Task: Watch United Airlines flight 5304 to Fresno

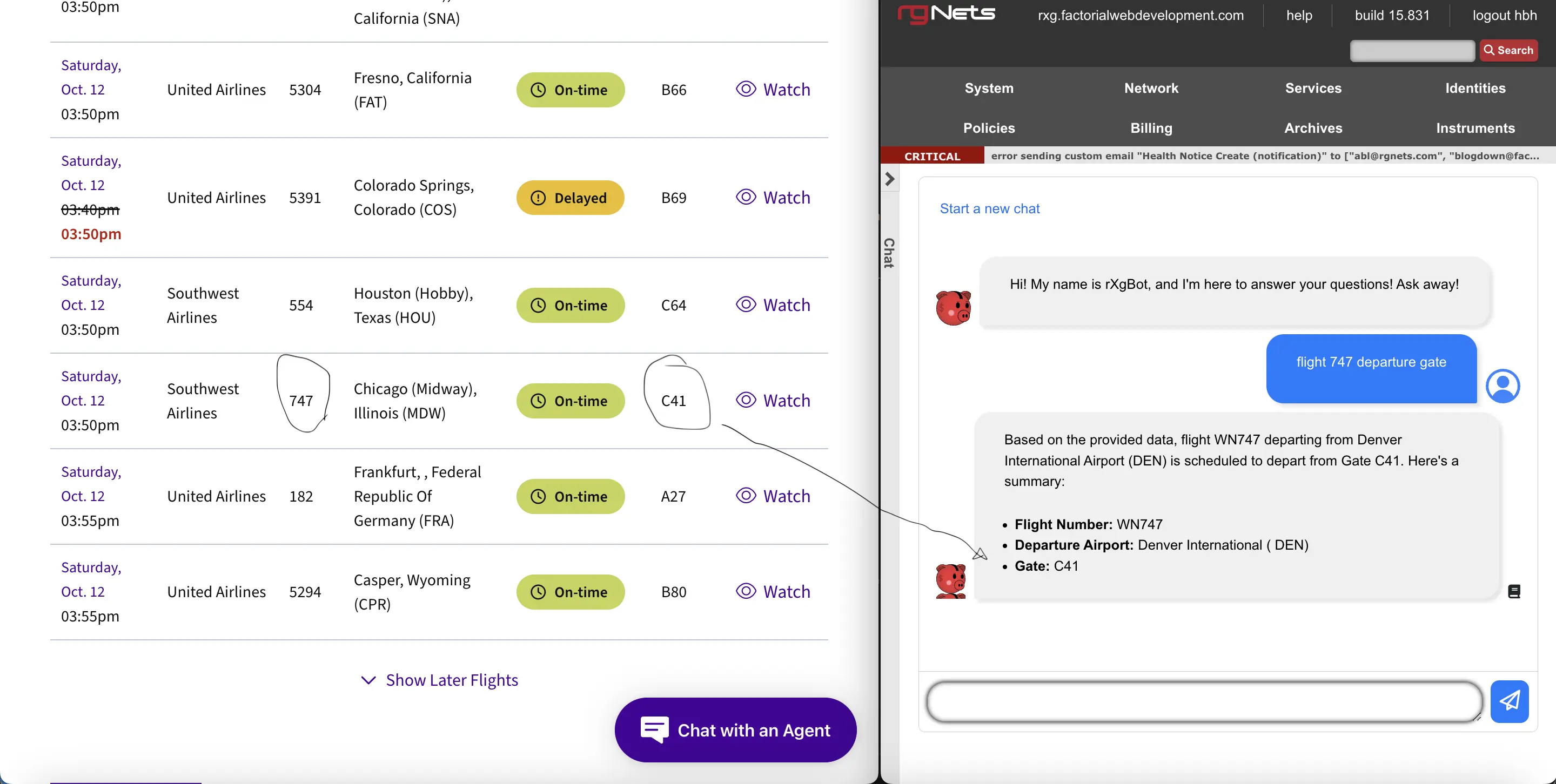Action: (773, 89)
